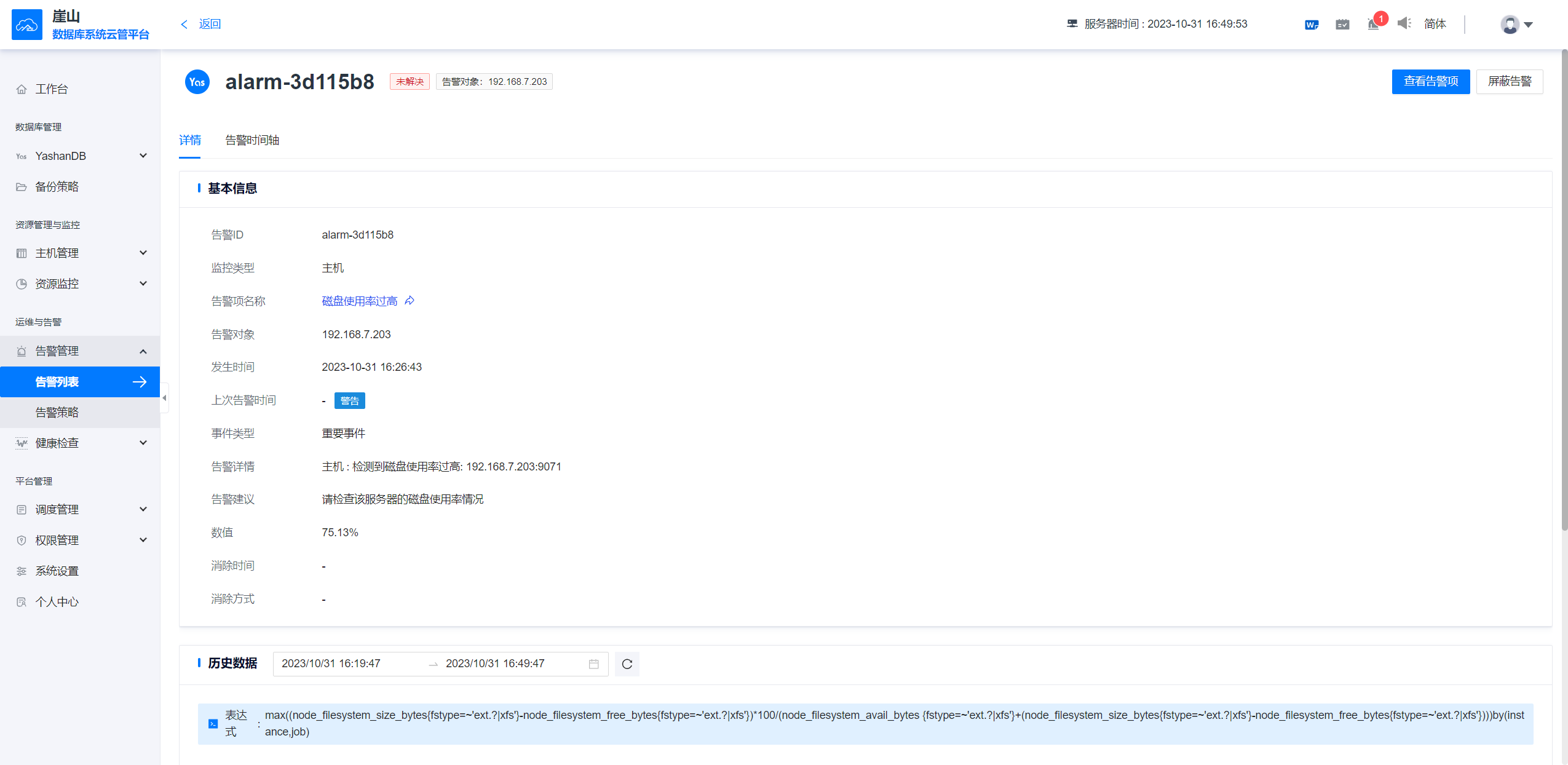This screenshot has height=765, width=1568.
Task: Click the share icon beside 磁盘使用率过高
Action: click(x=410, y=301)
